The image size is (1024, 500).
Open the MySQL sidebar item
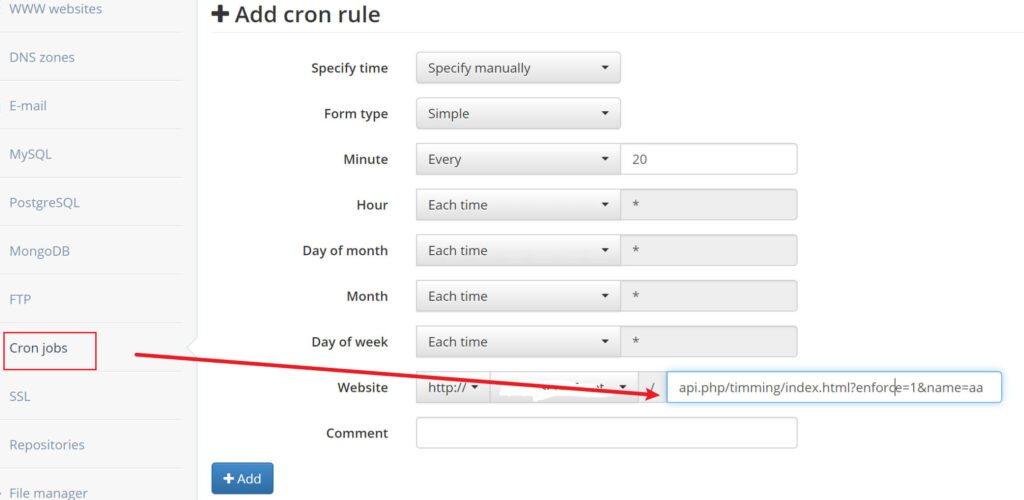pyautogui.click(x=30, y=154)
